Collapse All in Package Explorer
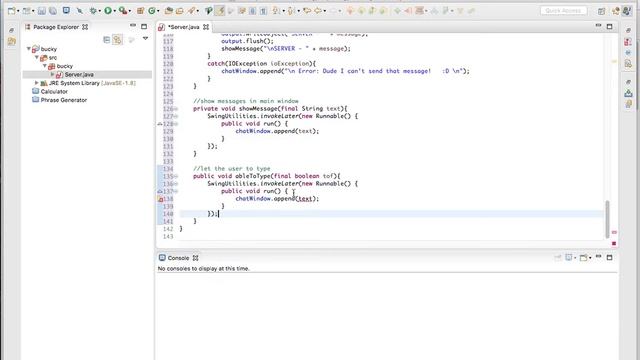 tap(107, 39)
